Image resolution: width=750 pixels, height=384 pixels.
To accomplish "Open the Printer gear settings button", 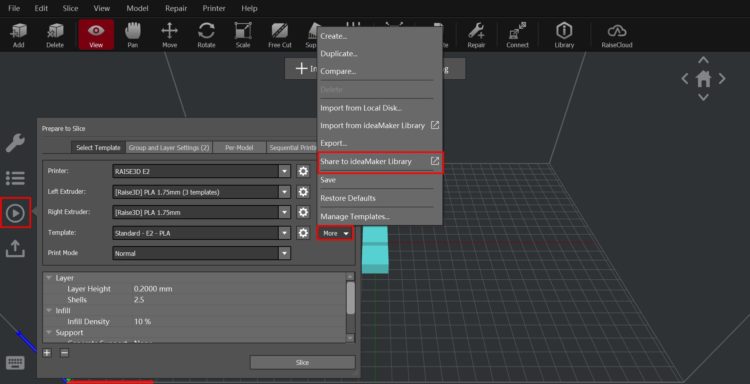I will tap(303, 171).
